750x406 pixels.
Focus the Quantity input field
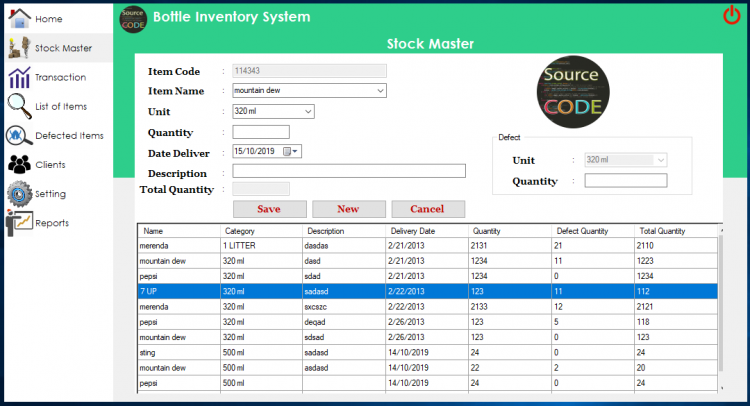click(261, 132)
